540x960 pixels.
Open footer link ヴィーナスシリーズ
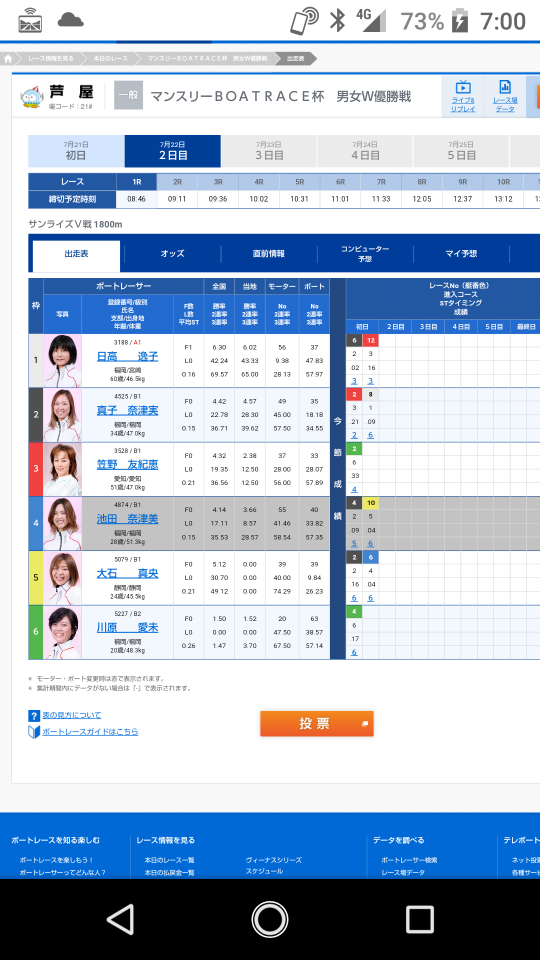click(x=274, y=860)
